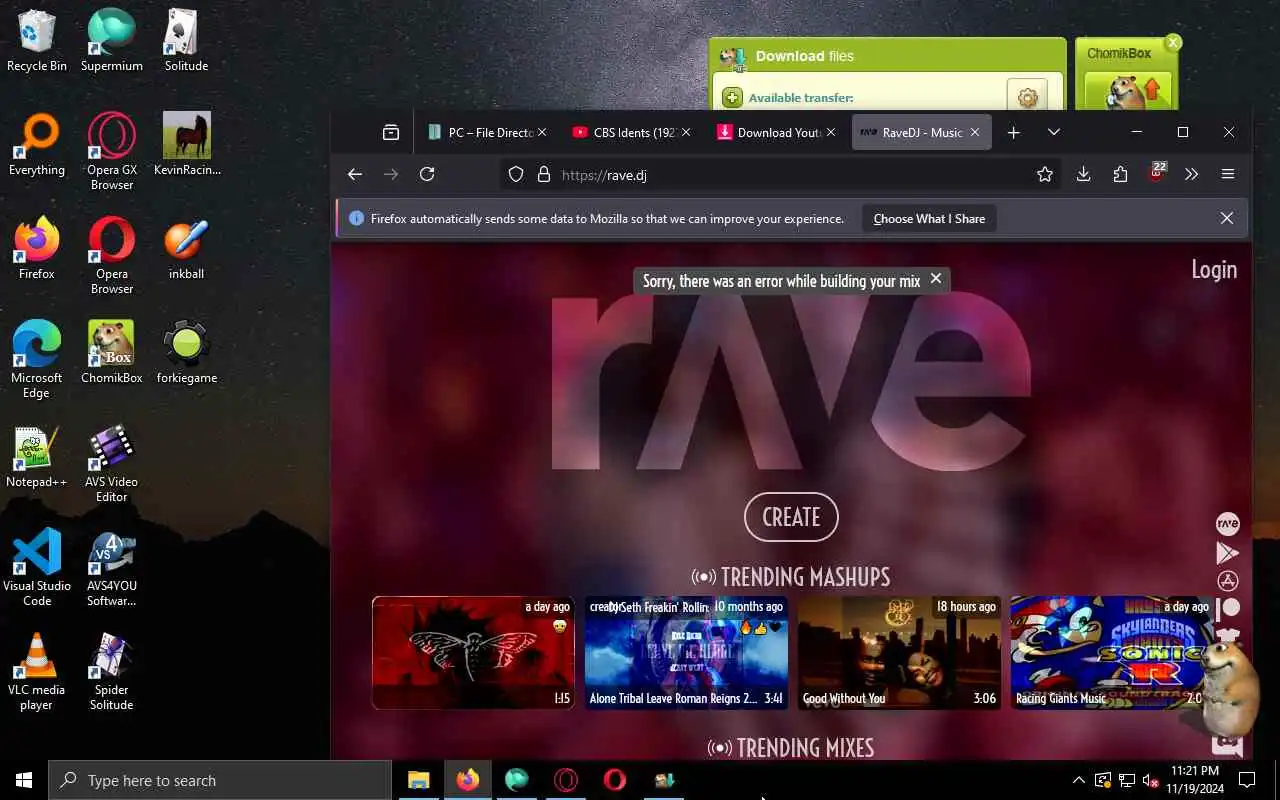Open a new tab with the plus button
Image resolution: width=1280 pixels, height=800 pixels.
coord(1014,132)
